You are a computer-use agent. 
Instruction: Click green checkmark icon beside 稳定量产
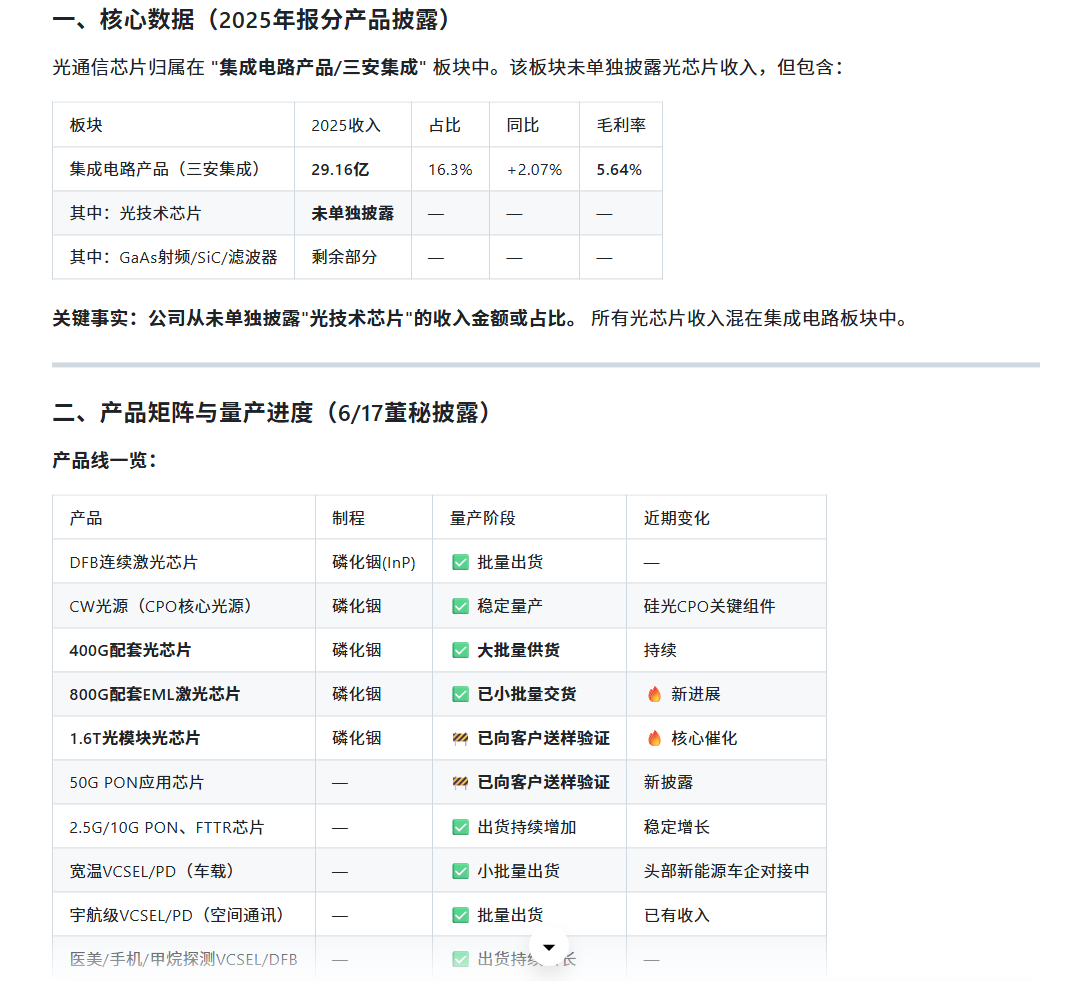460,606
